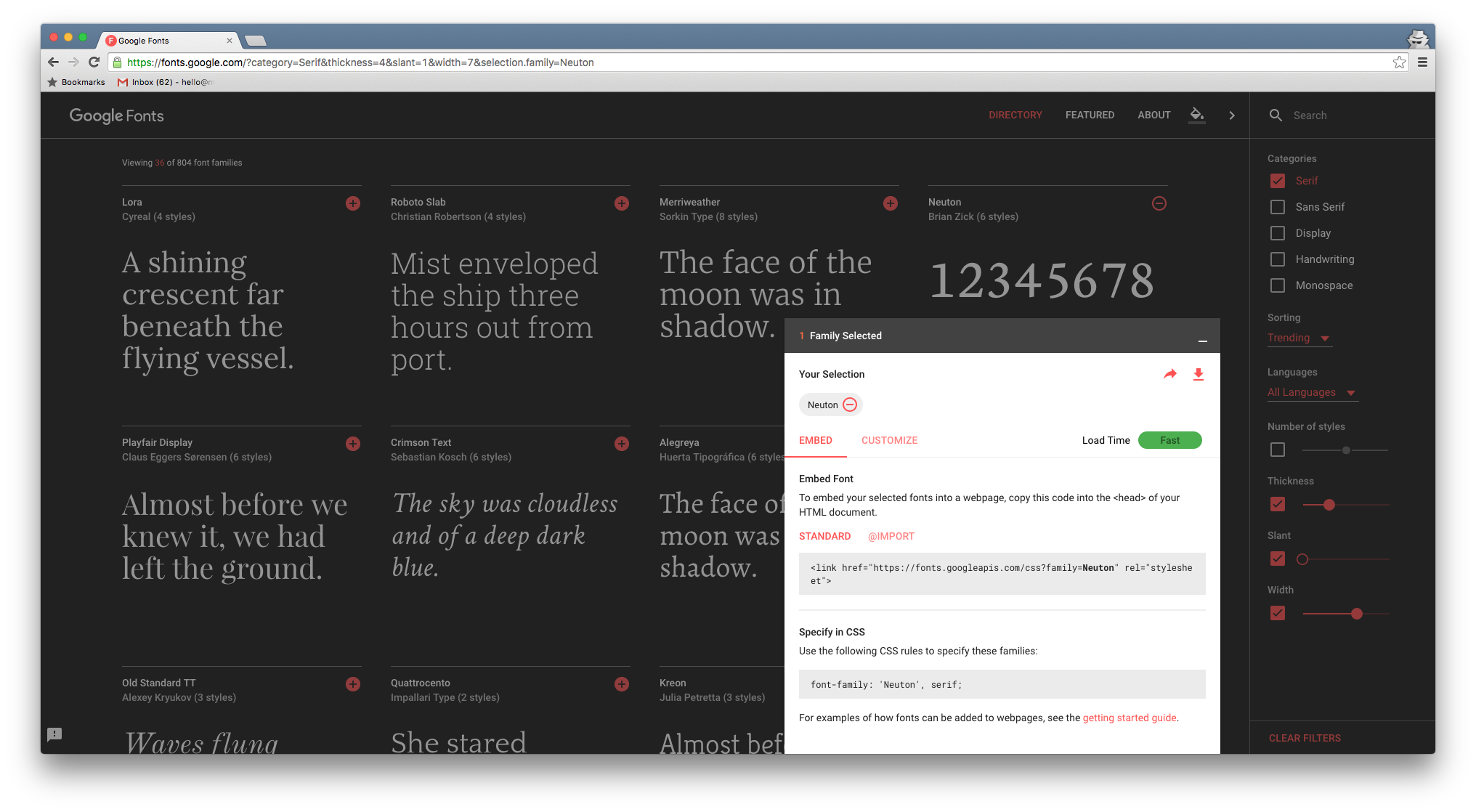Click the search magnifier icon
The width and height of the screenshot is (1476, 812).
click(x=1276, y=115)
